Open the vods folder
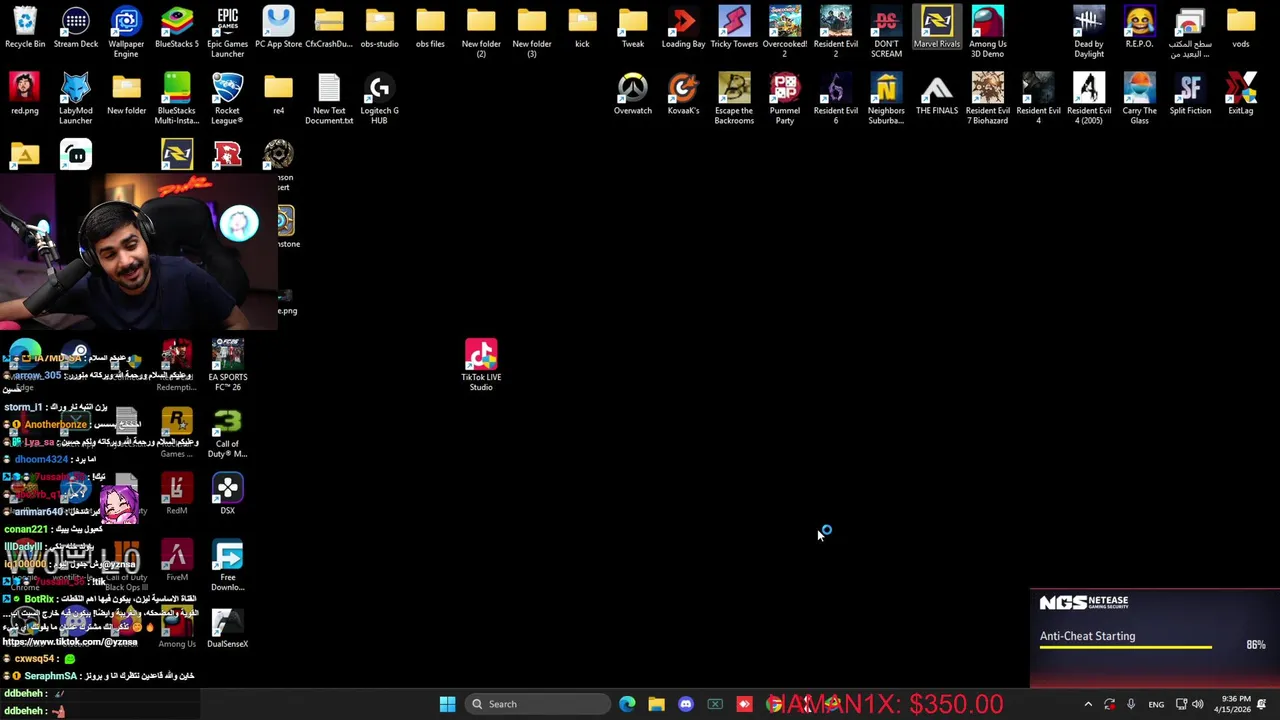Viewport: 1280px width, 720px height. click(1241, 28)
